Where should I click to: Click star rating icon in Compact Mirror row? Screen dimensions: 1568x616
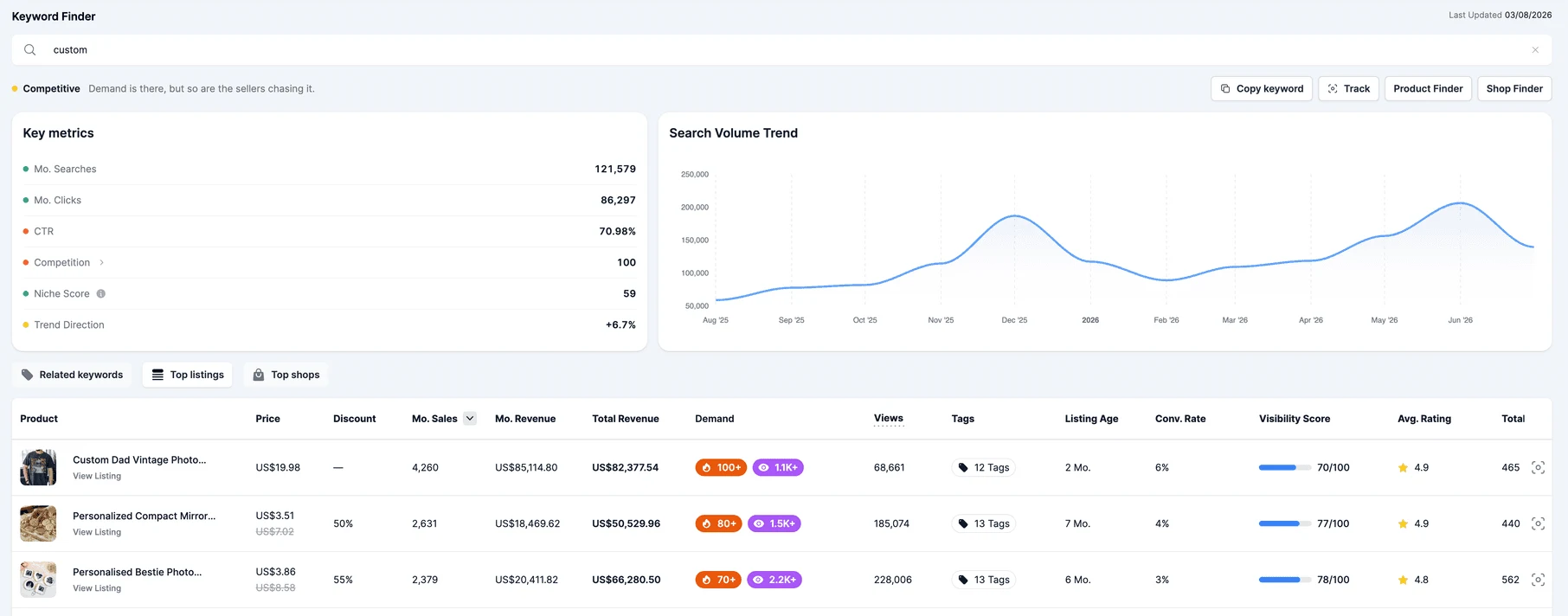[x=1403, y=523]
